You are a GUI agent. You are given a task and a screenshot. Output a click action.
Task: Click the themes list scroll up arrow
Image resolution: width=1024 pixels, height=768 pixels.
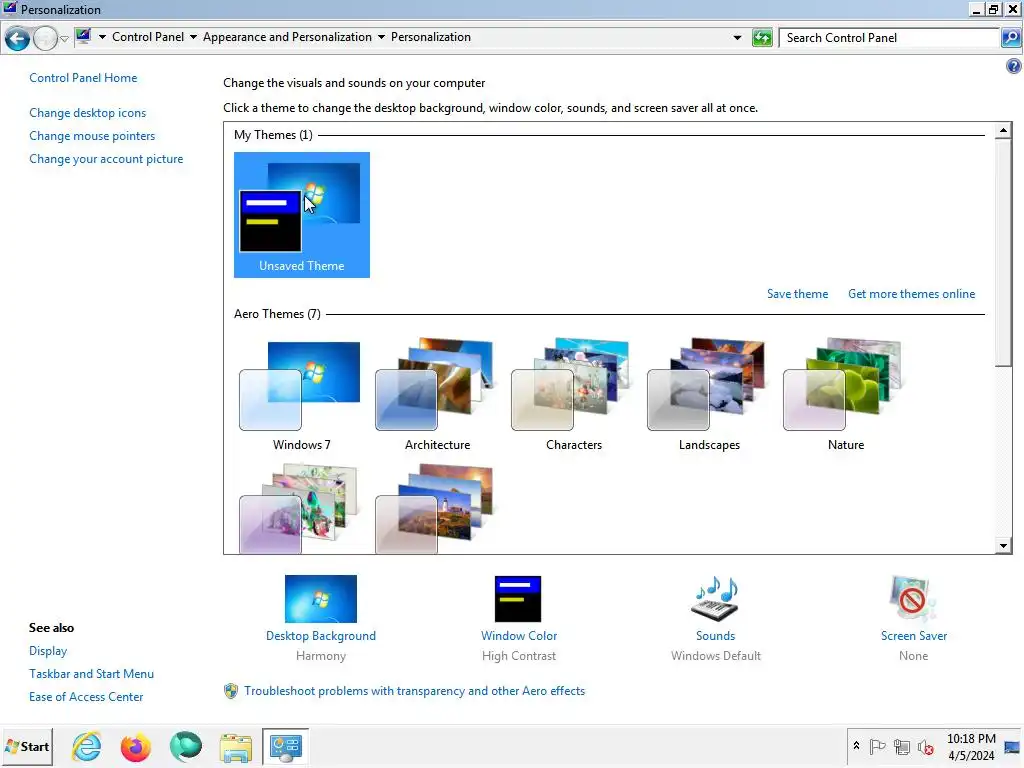pos(1003,131)
